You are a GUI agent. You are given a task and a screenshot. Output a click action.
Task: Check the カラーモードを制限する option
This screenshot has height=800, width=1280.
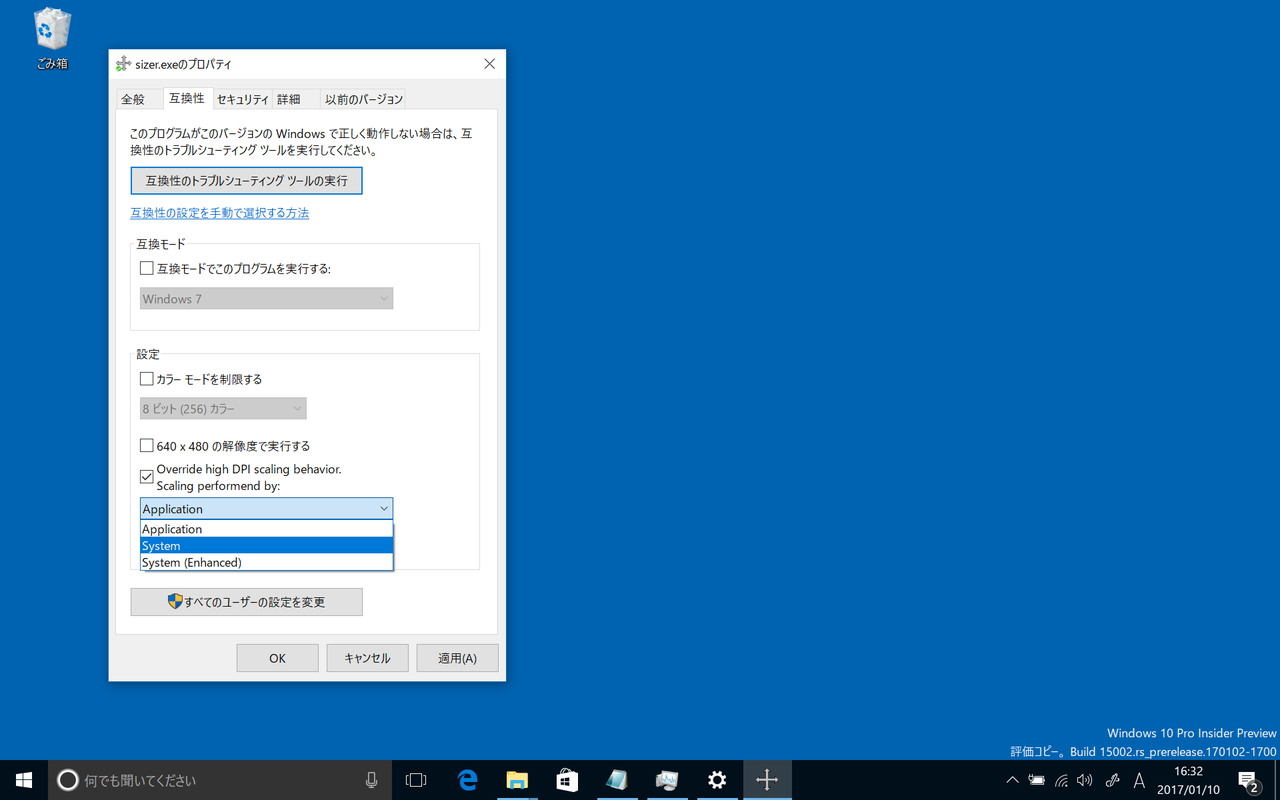pos(146,378)
